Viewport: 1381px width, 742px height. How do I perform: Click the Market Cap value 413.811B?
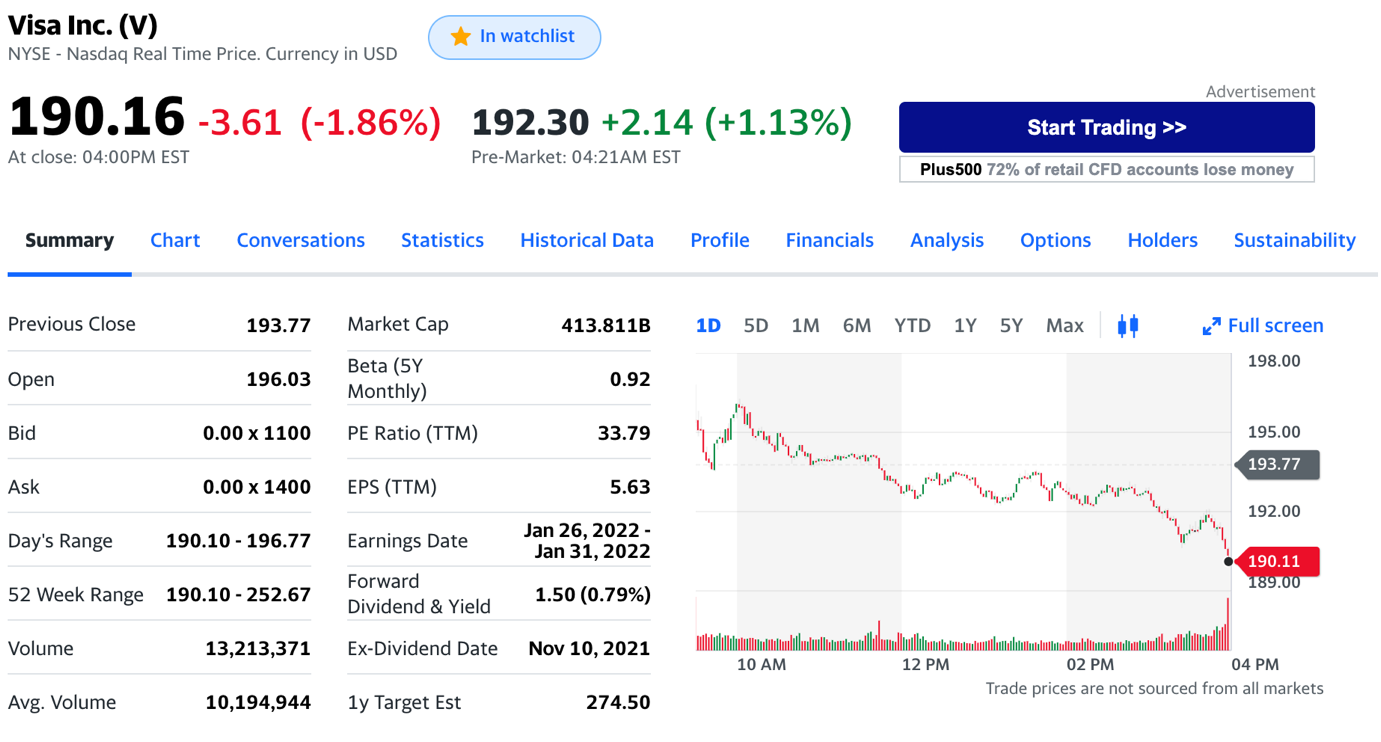pos(606,325)
